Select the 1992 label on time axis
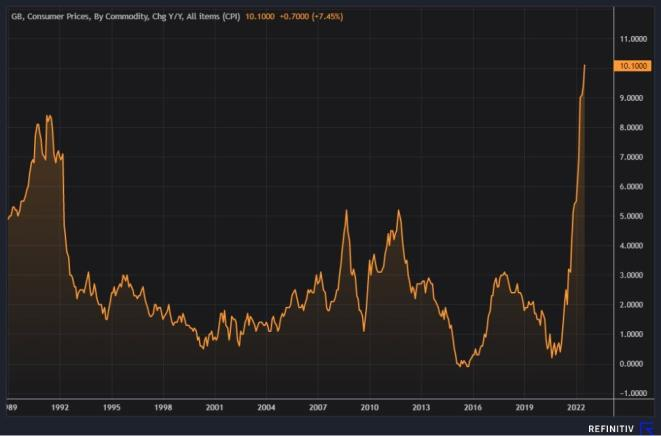 click(x=59, y=408)
